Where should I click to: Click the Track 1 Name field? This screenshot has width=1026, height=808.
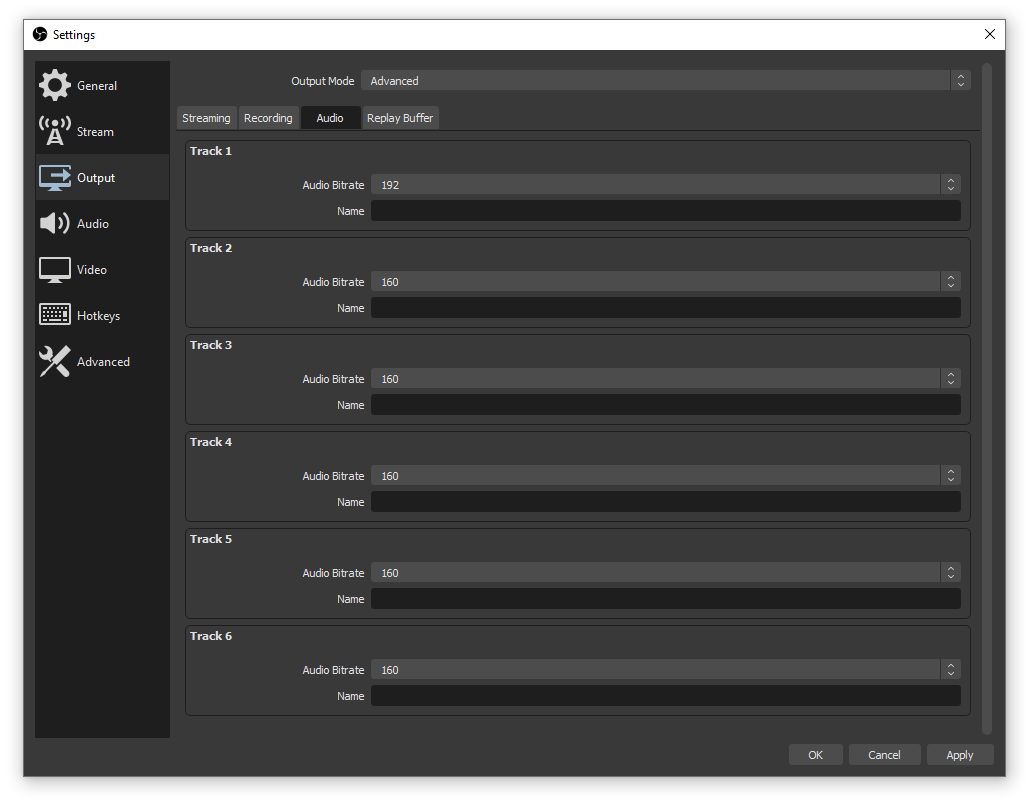click(665, 211)
